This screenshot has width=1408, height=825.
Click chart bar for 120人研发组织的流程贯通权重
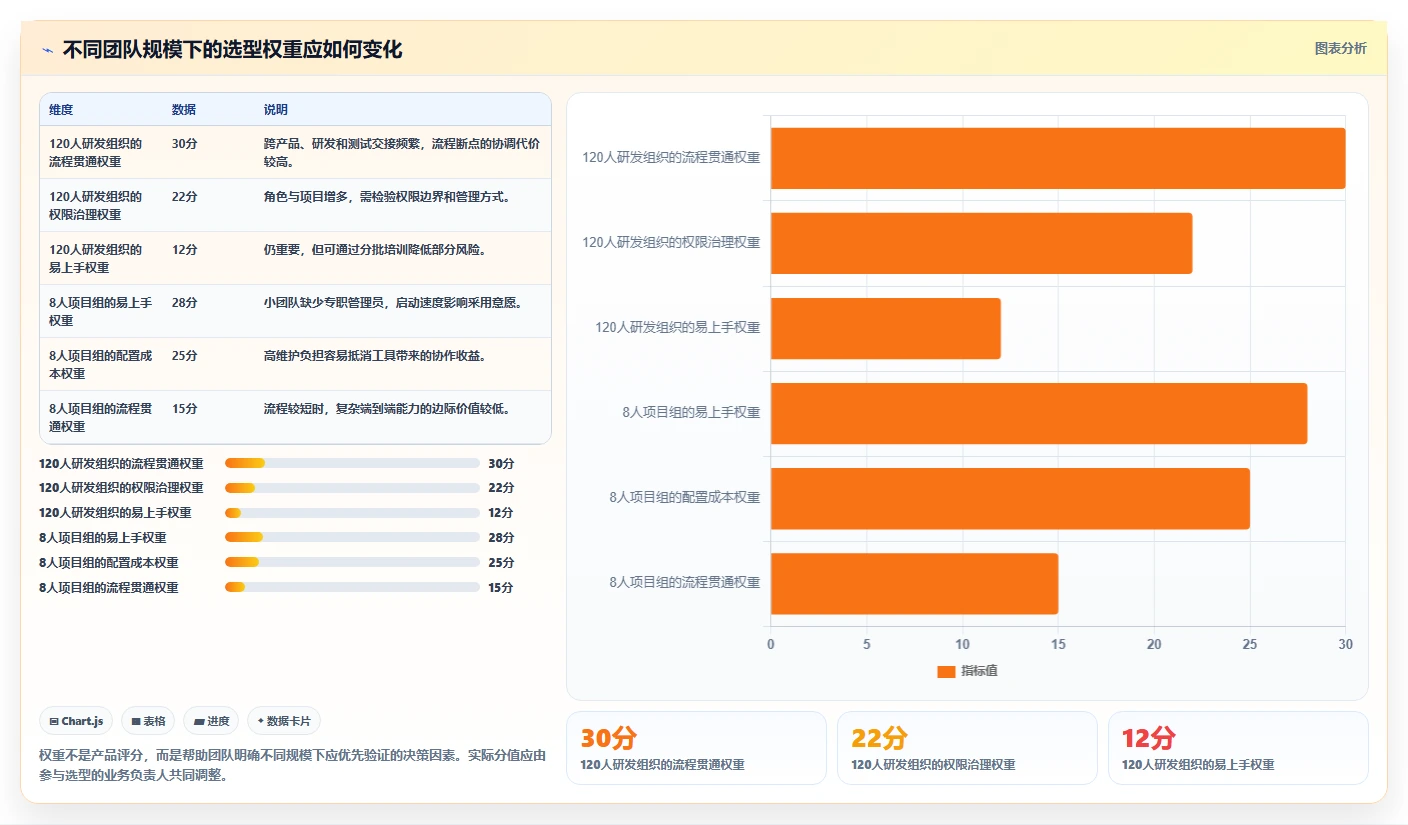click(x=1058, y=158)
